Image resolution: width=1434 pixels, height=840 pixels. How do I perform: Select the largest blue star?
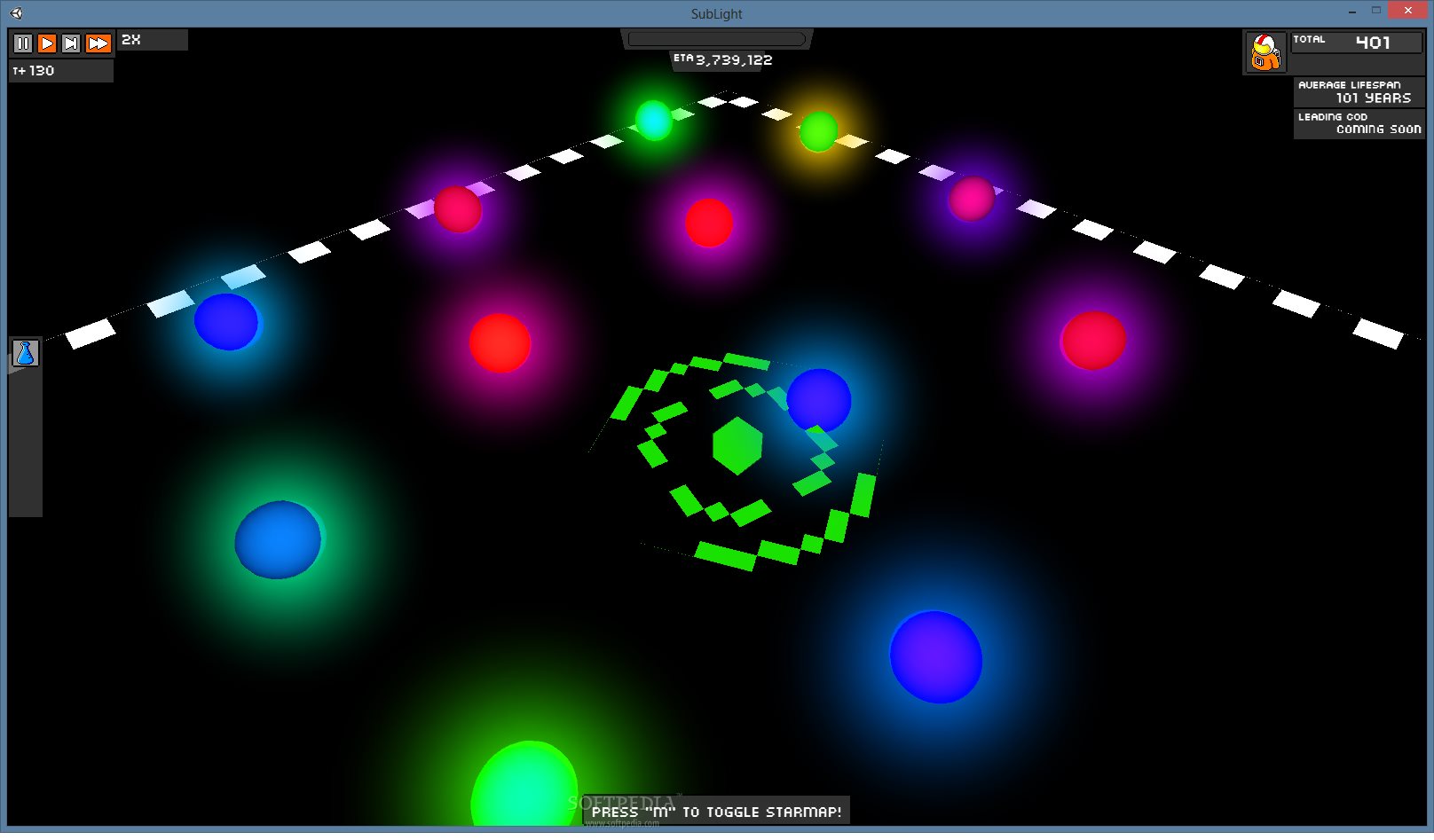936,657
